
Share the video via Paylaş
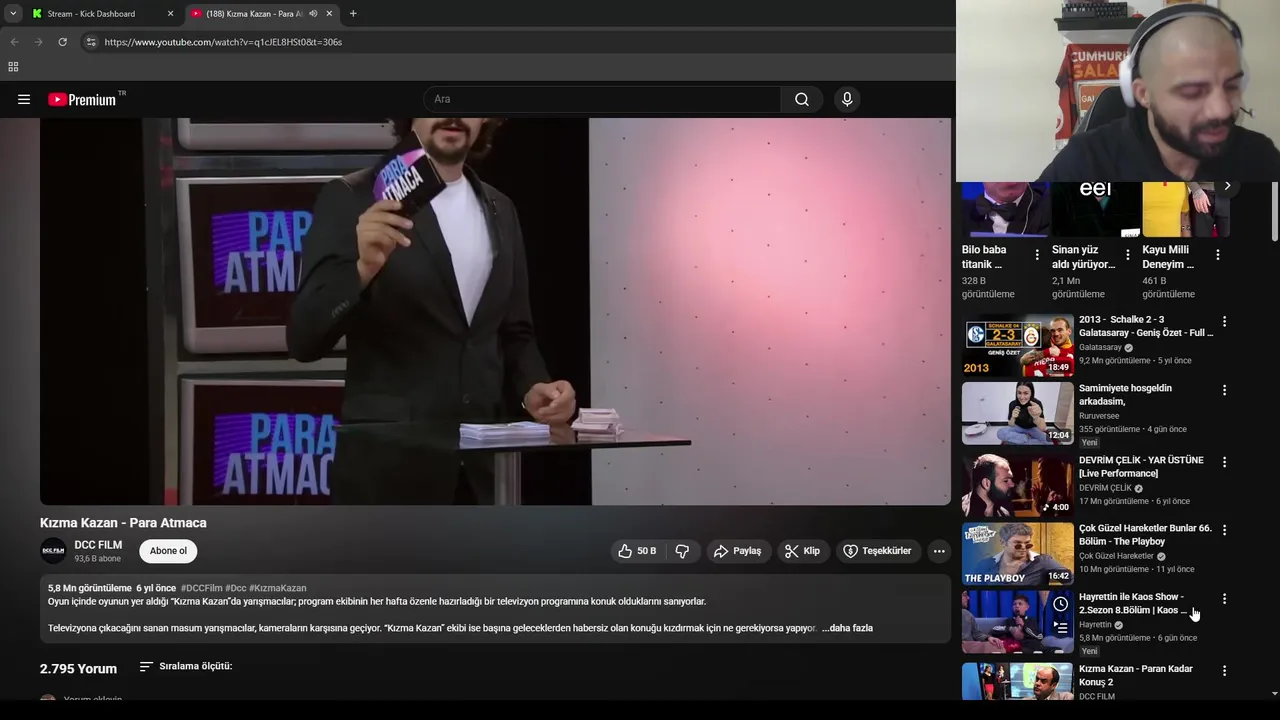tap(738, 551)
